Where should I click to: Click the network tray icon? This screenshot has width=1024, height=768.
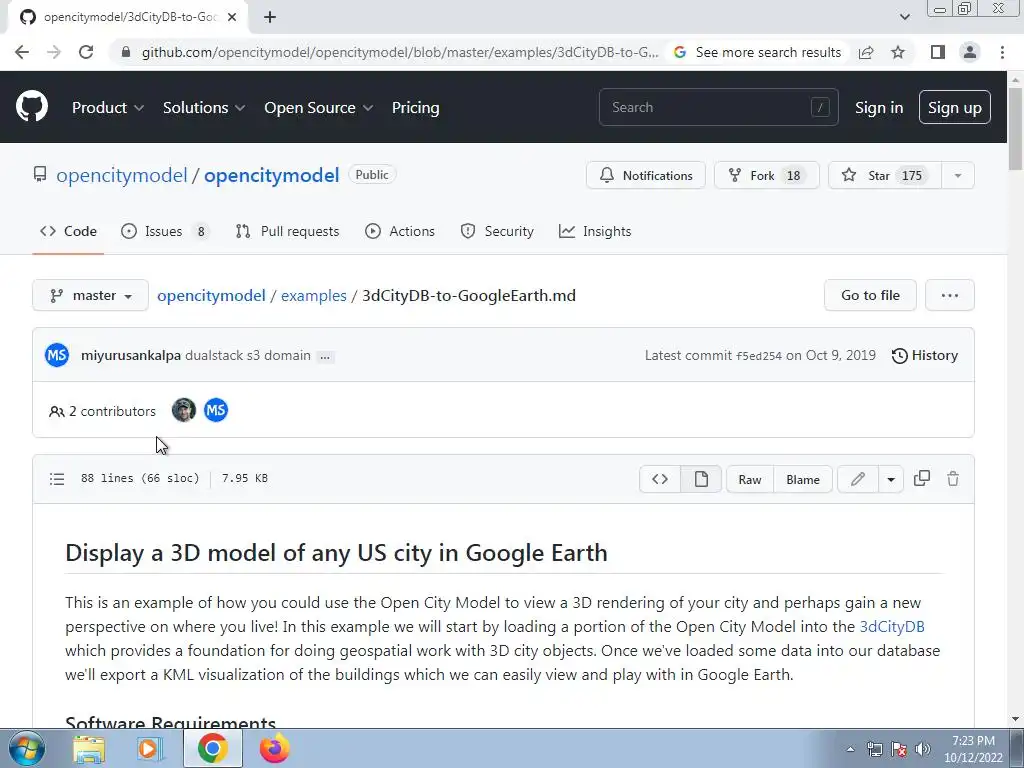[874, 749]
